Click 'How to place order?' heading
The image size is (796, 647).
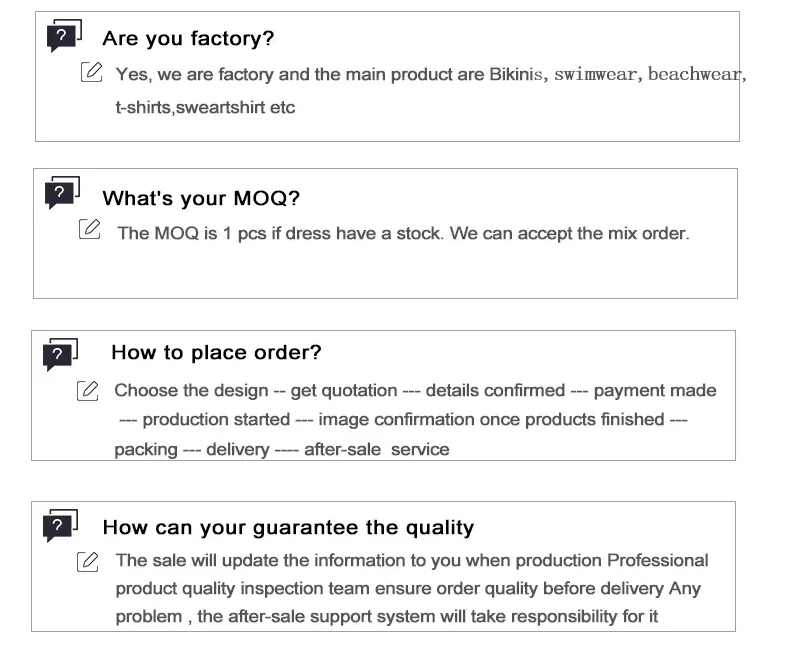coord(216,352)
